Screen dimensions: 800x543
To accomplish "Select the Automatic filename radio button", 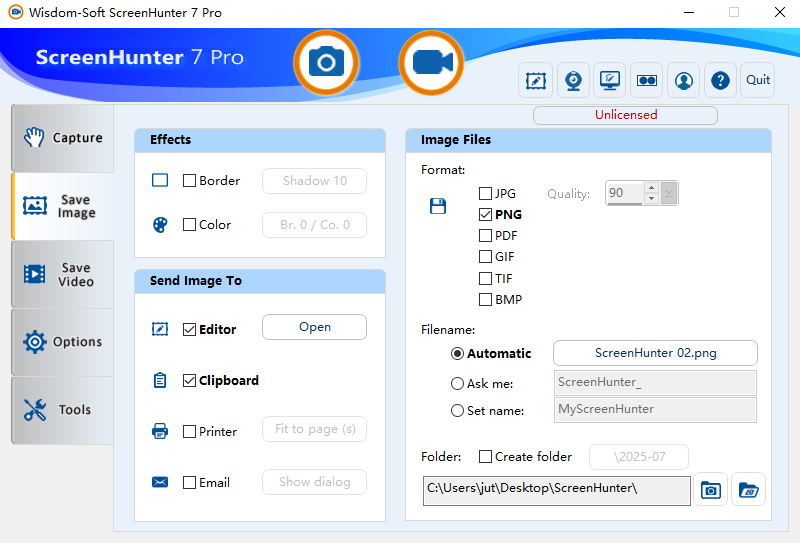I will tap(457, 354).
